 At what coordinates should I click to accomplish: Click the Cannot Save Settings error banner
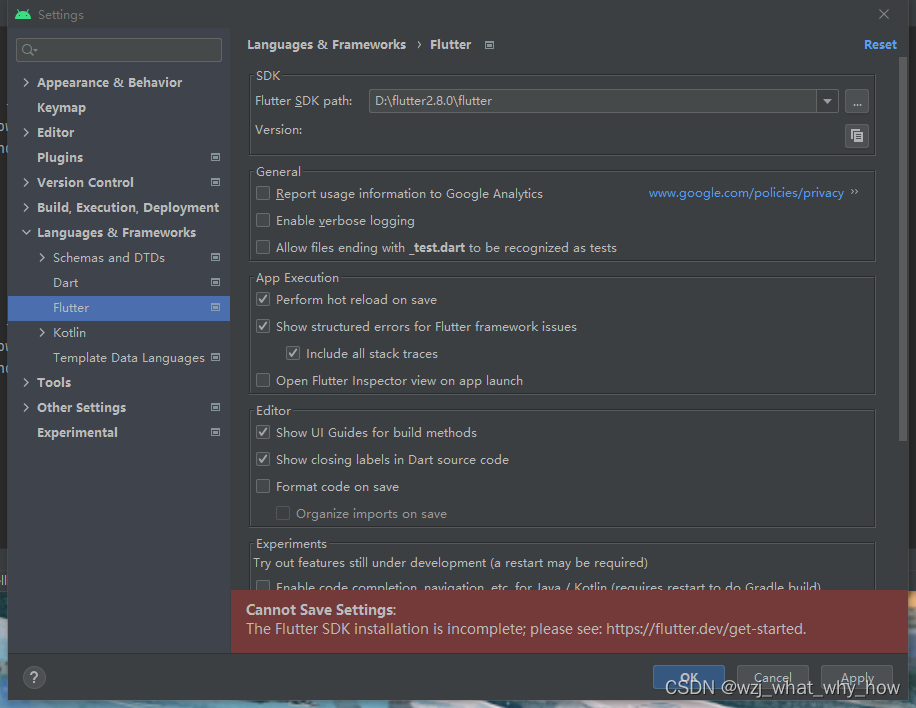(x=570, y=621)
